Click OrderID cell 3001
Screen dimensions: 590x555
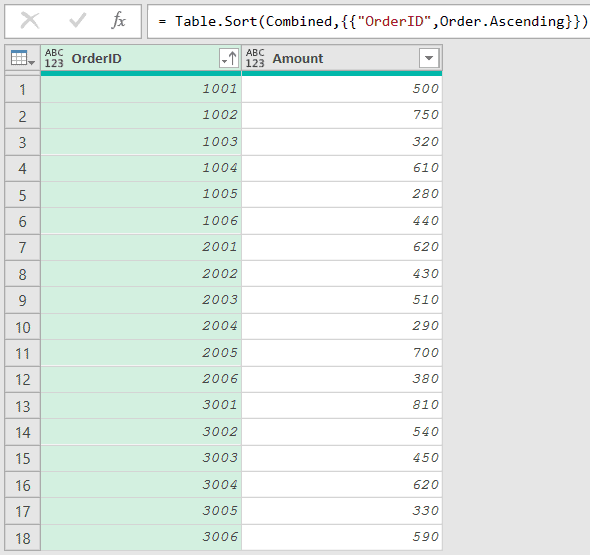pyautogui.click(x=141, y=406)
